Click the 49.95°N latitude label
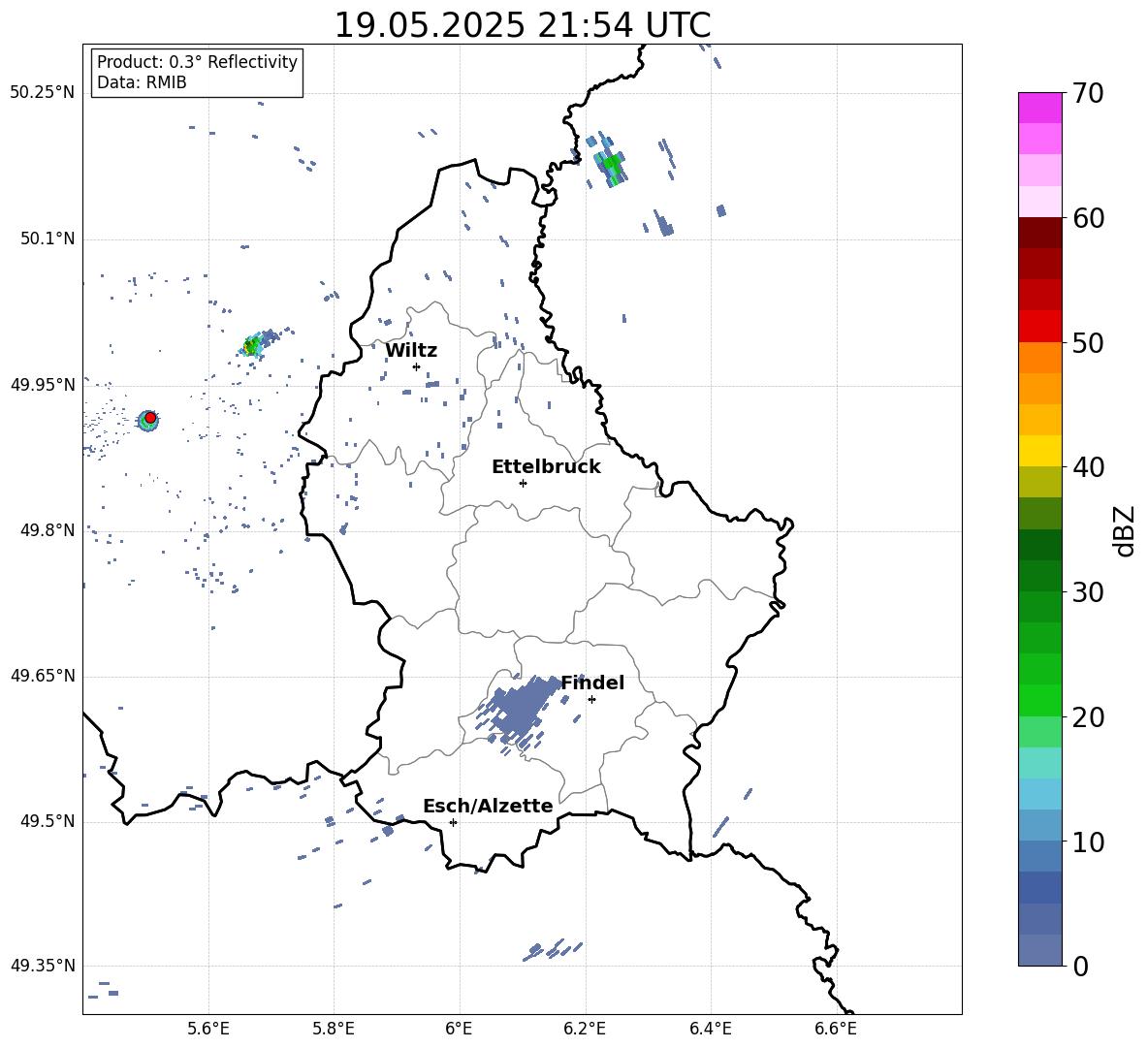Screen dimensions: 1148x1048 (x=43, y=385)
